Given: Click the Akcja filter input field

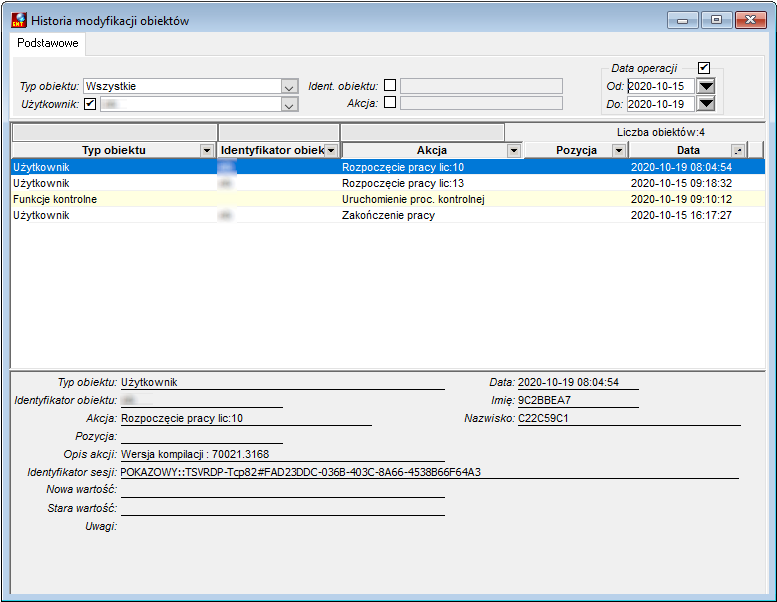Looking at the screenshot, I should pyautogui.click(x=481, y=103).
